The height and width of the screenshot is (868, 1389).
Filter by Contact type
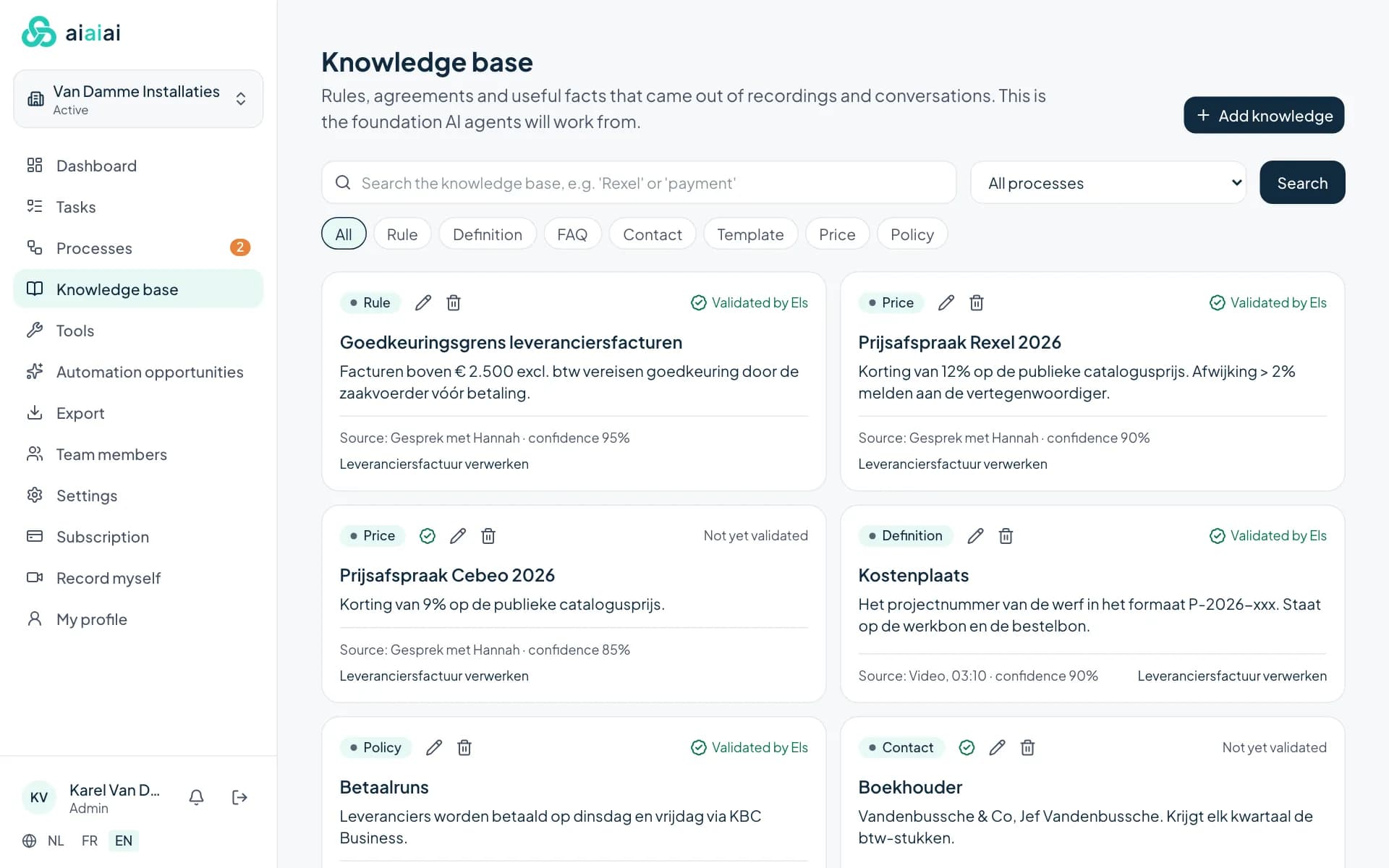(x=653, y=234)
